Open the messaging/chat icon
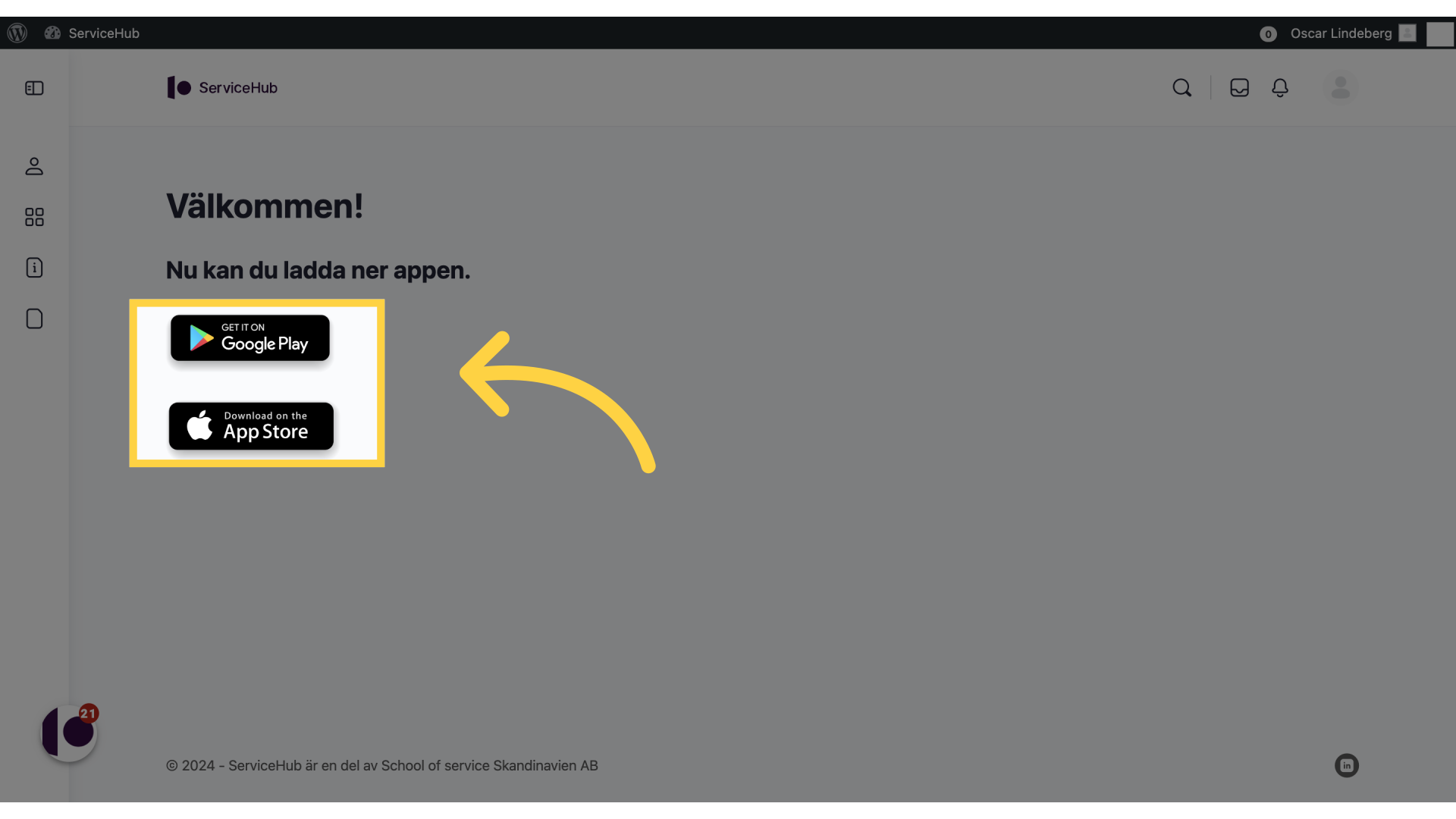 coord(1238,87)
